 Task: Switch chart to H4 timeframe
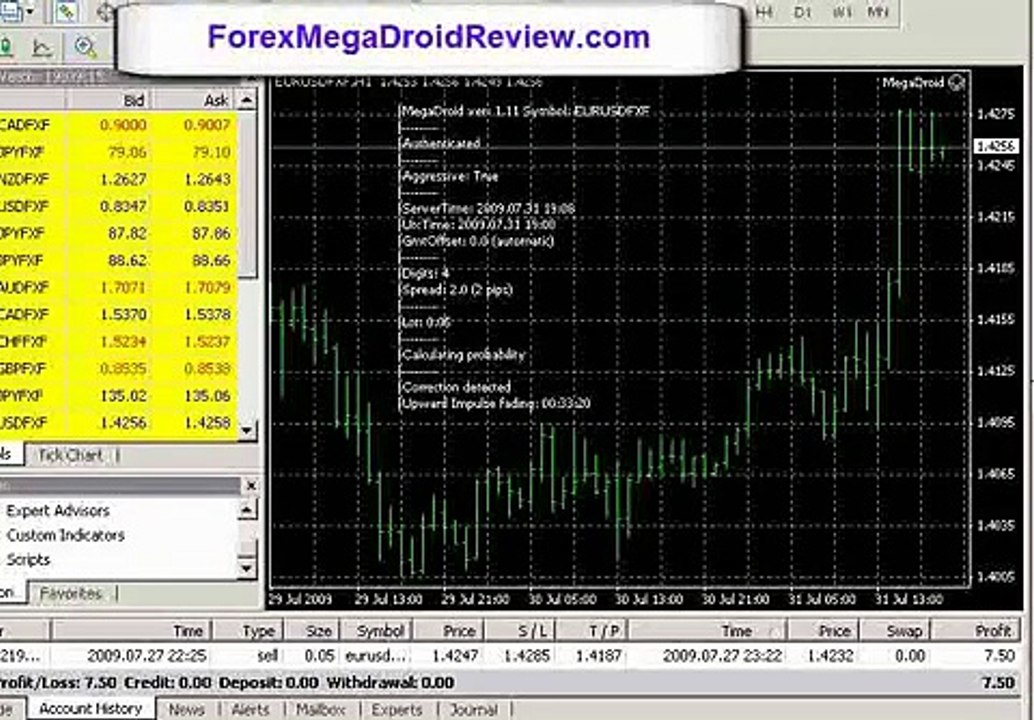point(764,12)
